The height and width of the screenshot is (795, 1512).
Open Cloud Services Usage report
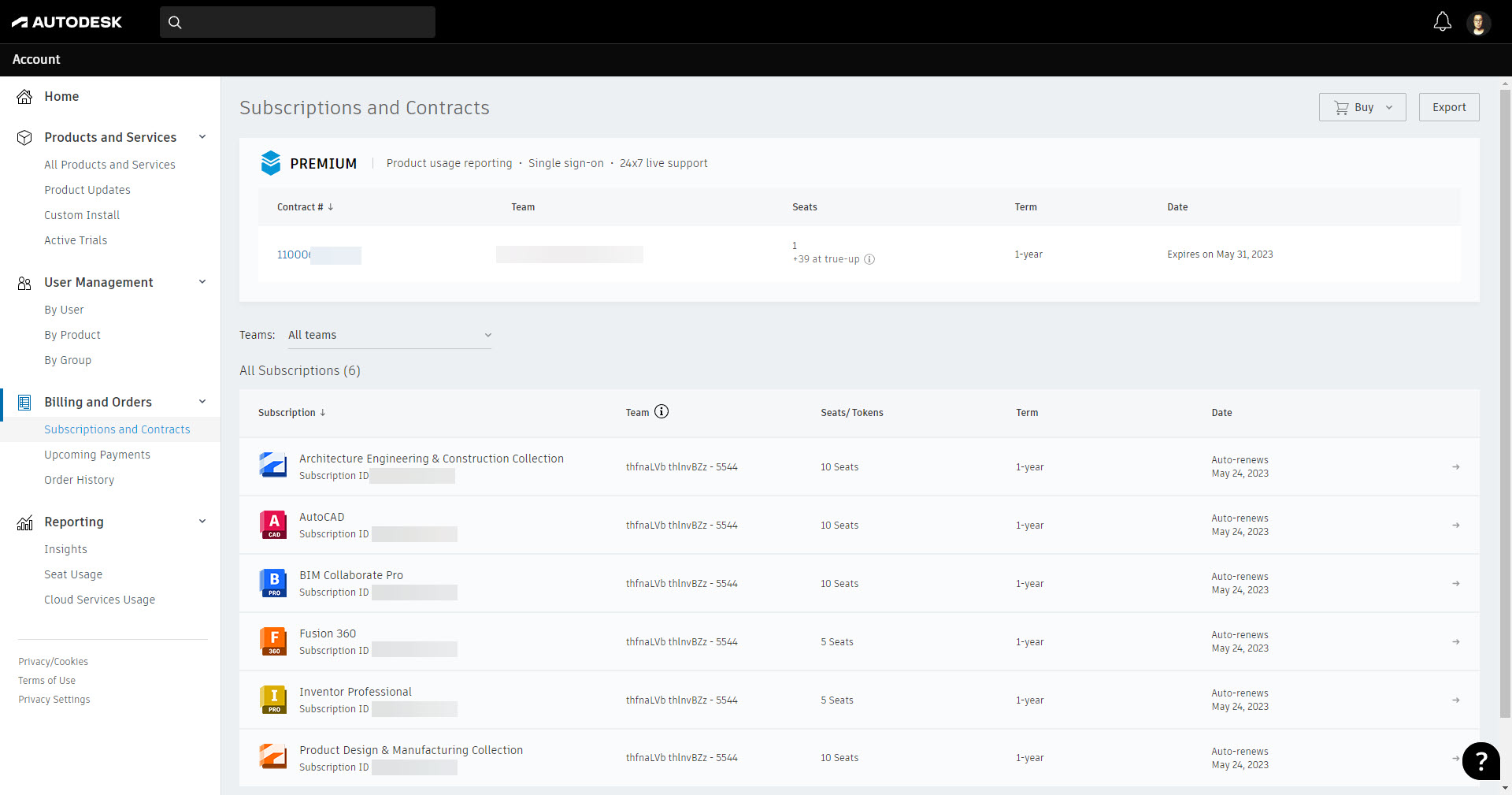(99, 600)
